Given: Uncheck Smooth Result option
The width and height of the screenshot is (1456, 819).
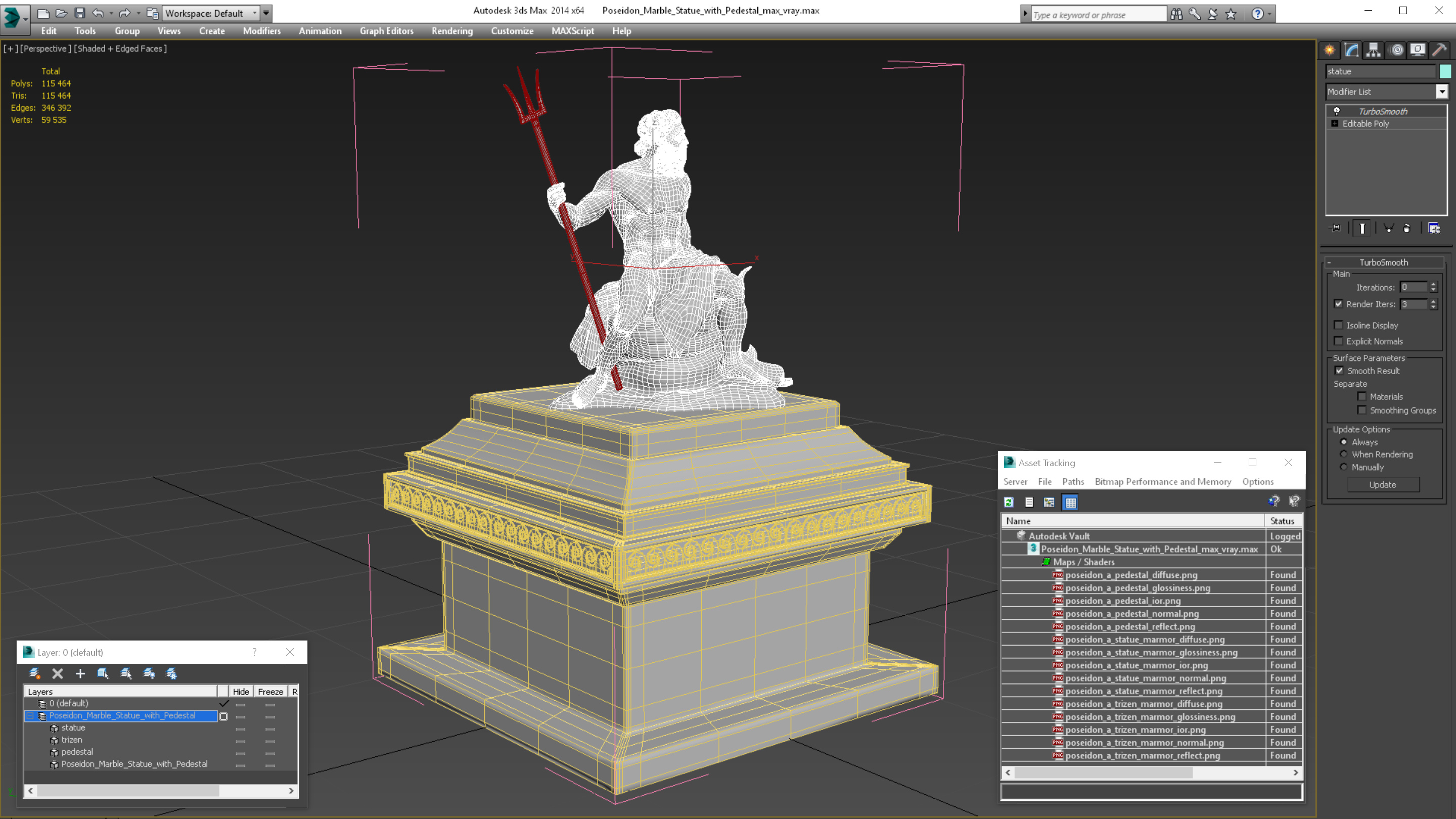Looking at the screenshot, I should (x=1339, y=371).
